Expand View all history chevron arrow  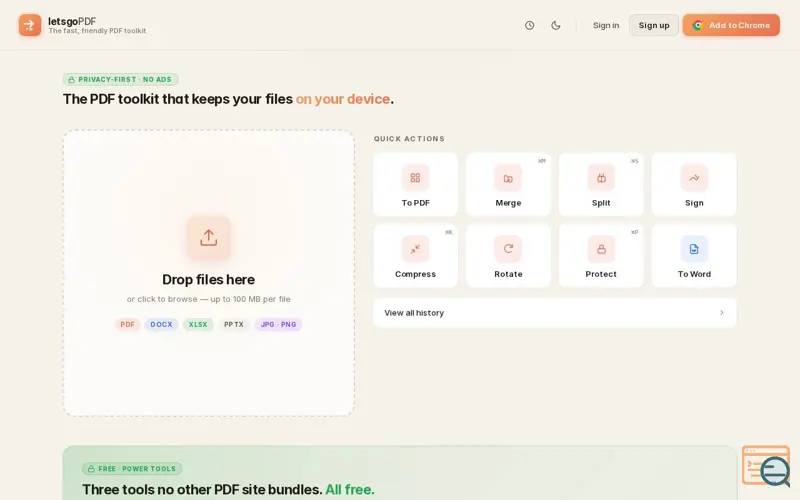pos(721,313)
